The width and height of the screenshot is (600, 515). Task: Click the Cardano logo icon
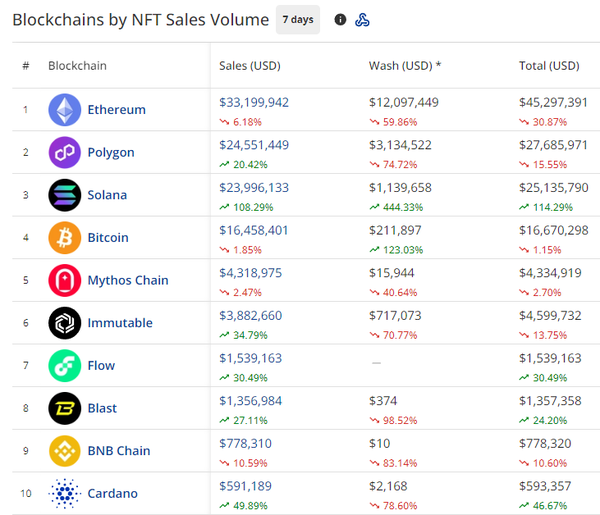tap(65, 493)
